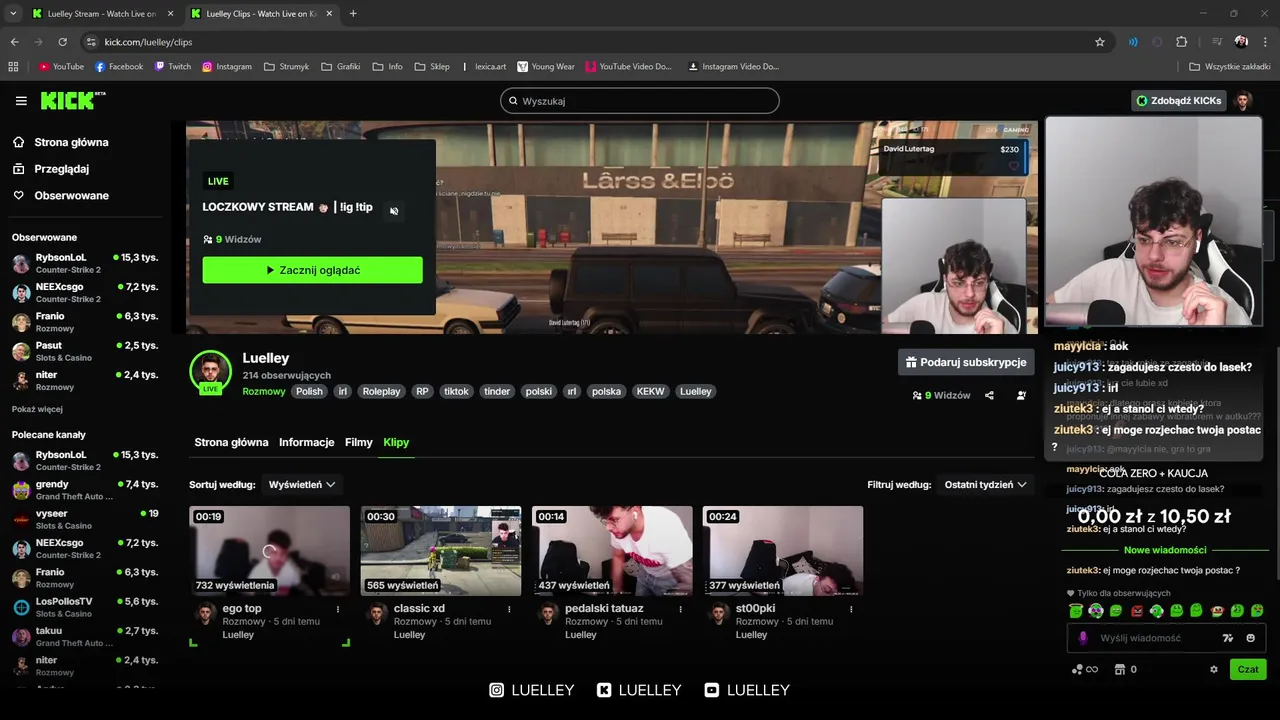Switch to Luelley Stream browser tab
The image size is (1280, 720).
[x=101, y=14]
